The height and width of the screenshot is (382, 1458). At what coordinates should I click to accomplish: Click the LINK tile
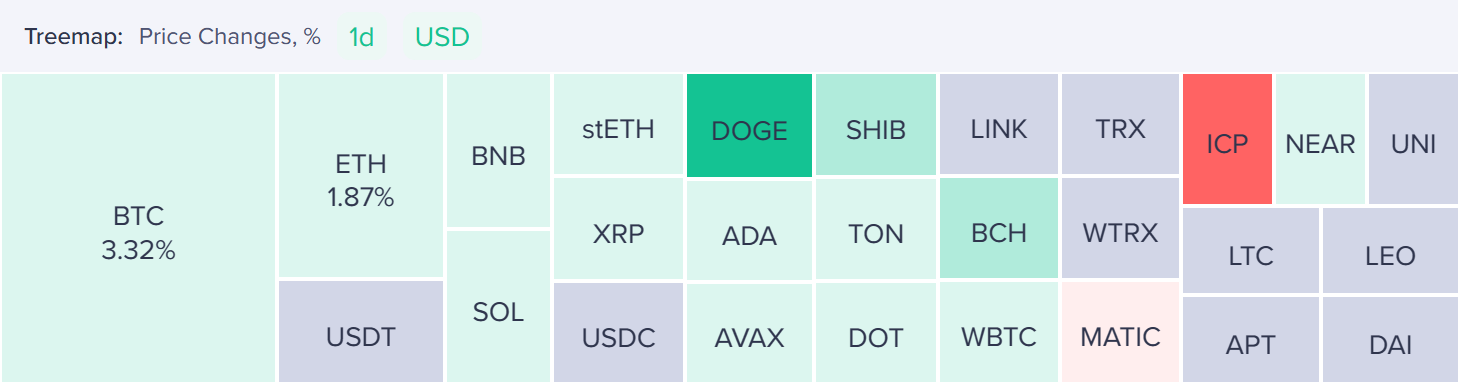click(999, 126)
